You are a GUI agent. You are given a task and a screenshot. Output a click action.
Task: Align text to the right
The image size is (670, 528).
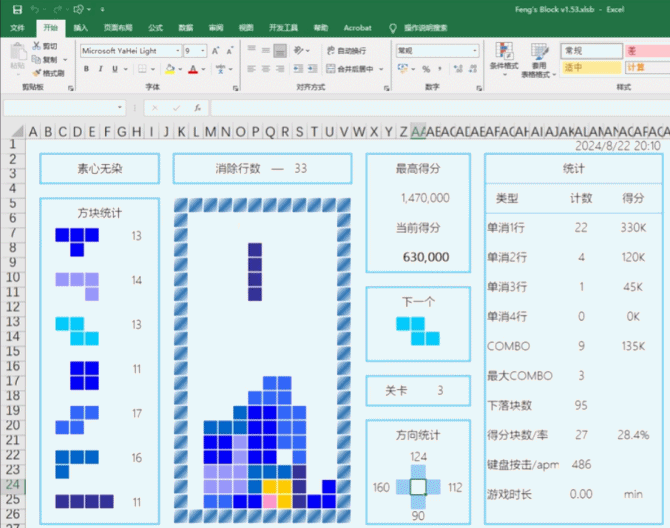coord(280,69)
